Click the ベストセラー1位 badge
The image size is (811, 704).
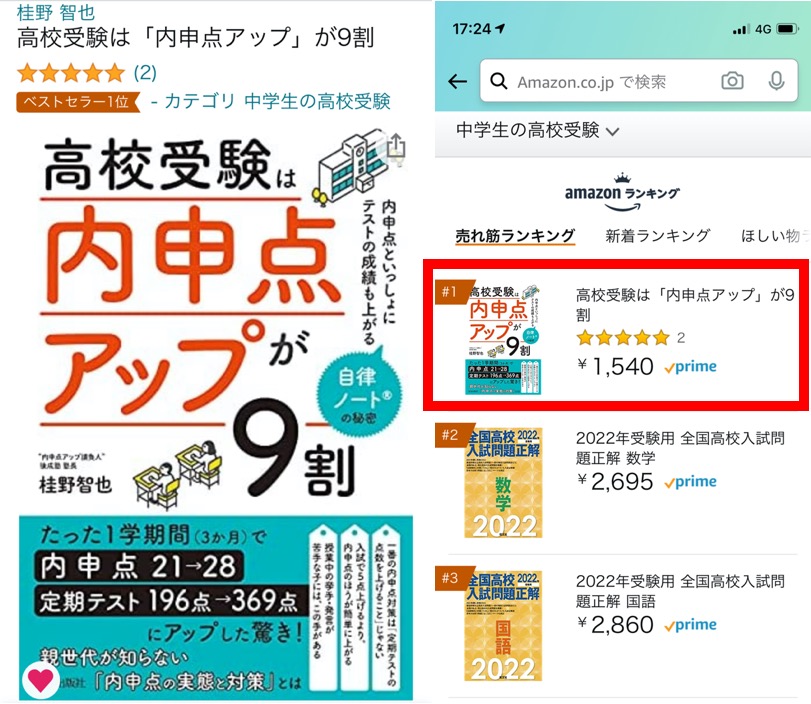tap(78, 102)
